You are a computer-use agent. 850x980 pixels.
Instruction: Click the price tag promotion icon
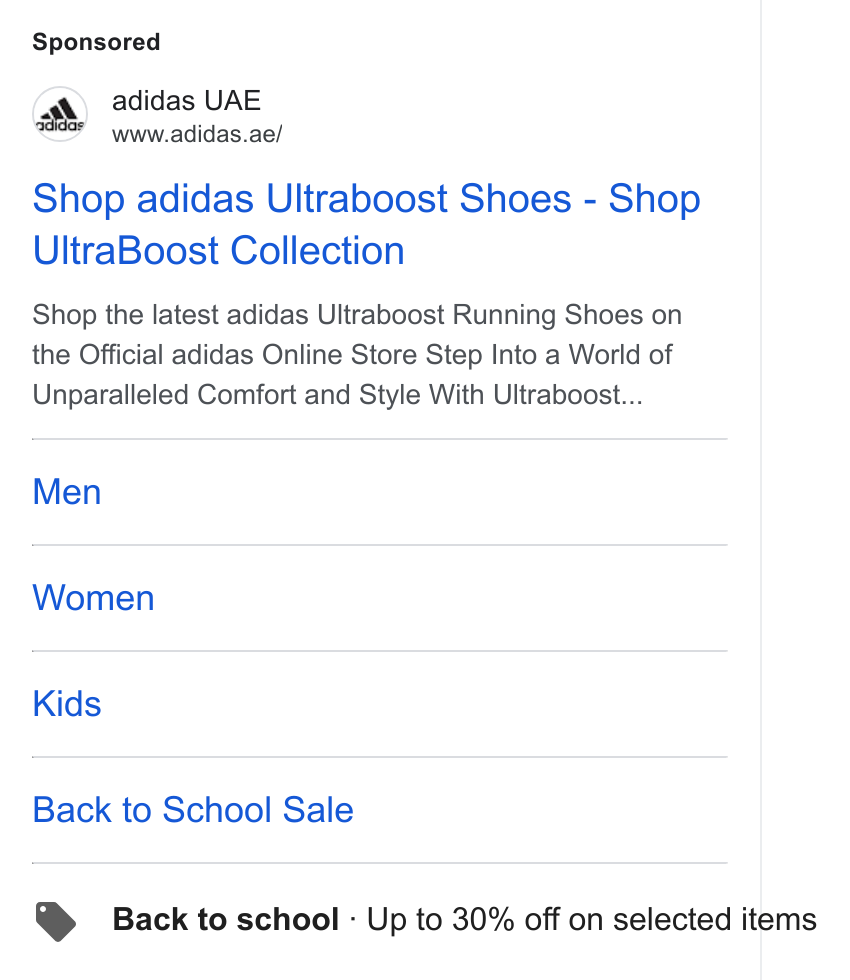click(x=56, y=921)
